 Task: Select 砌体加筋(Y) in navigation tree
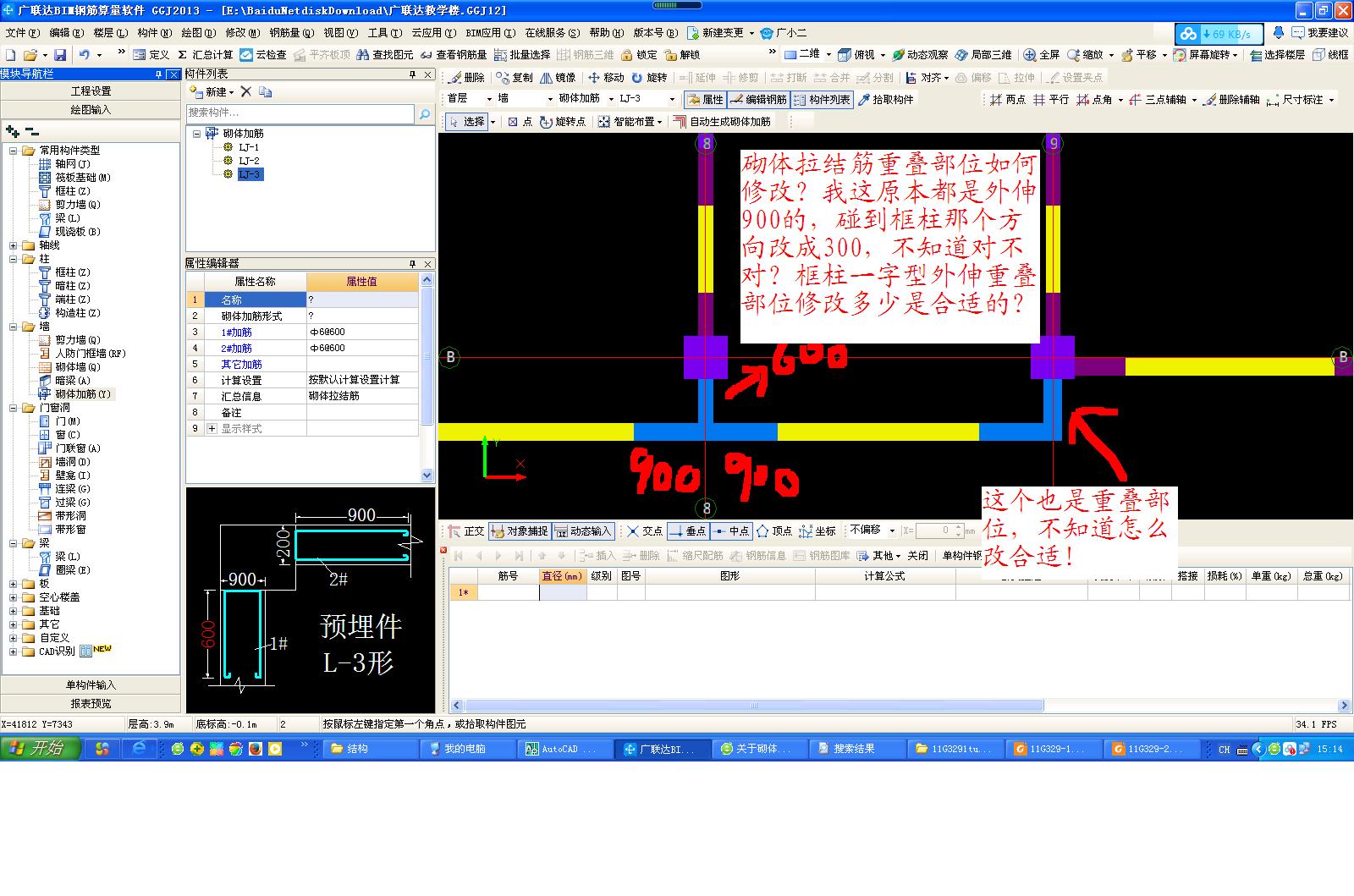(83, 394)
